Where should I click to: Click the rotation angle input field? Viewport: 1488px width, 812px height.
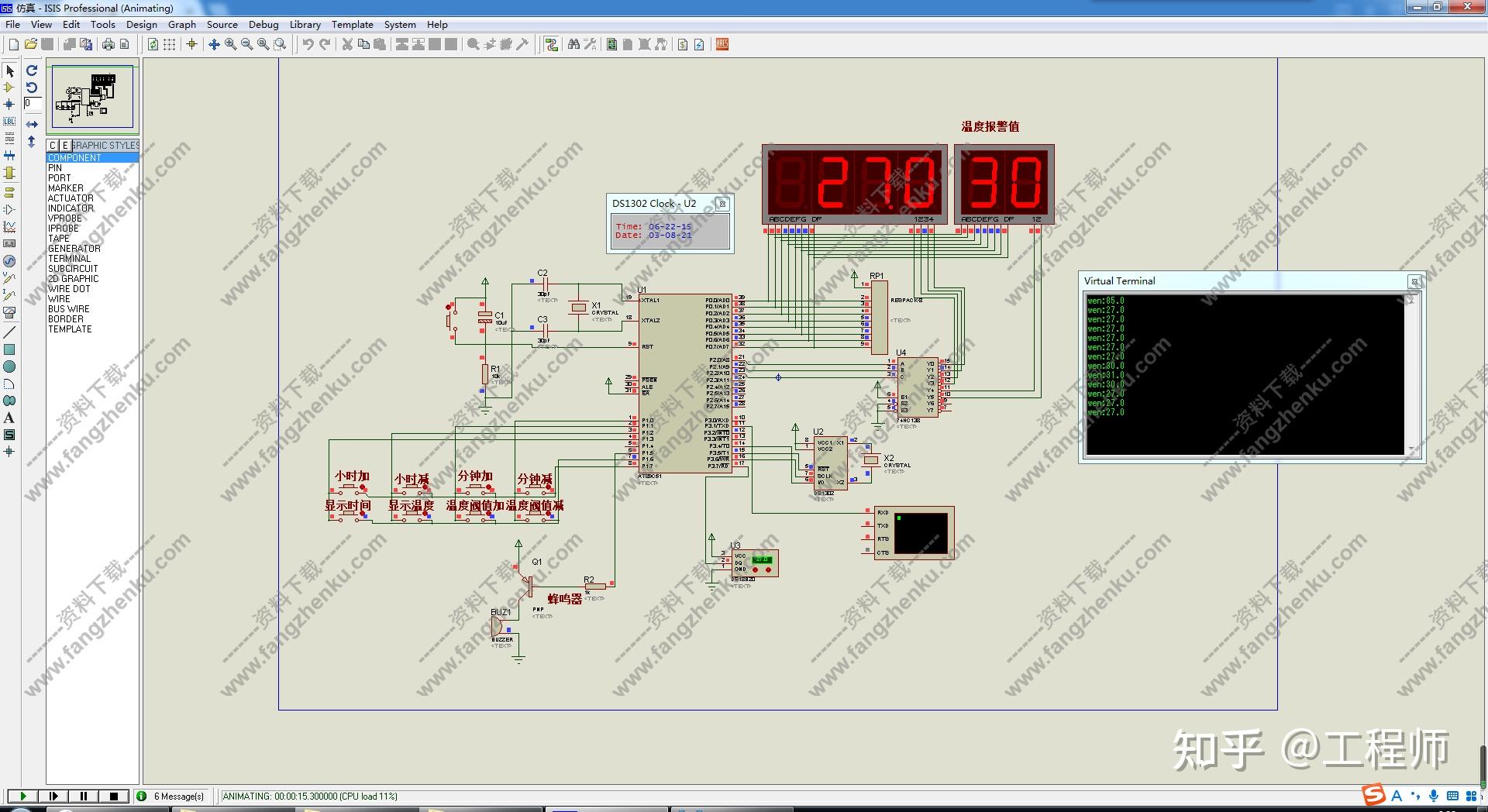click(x=33, y=103)
